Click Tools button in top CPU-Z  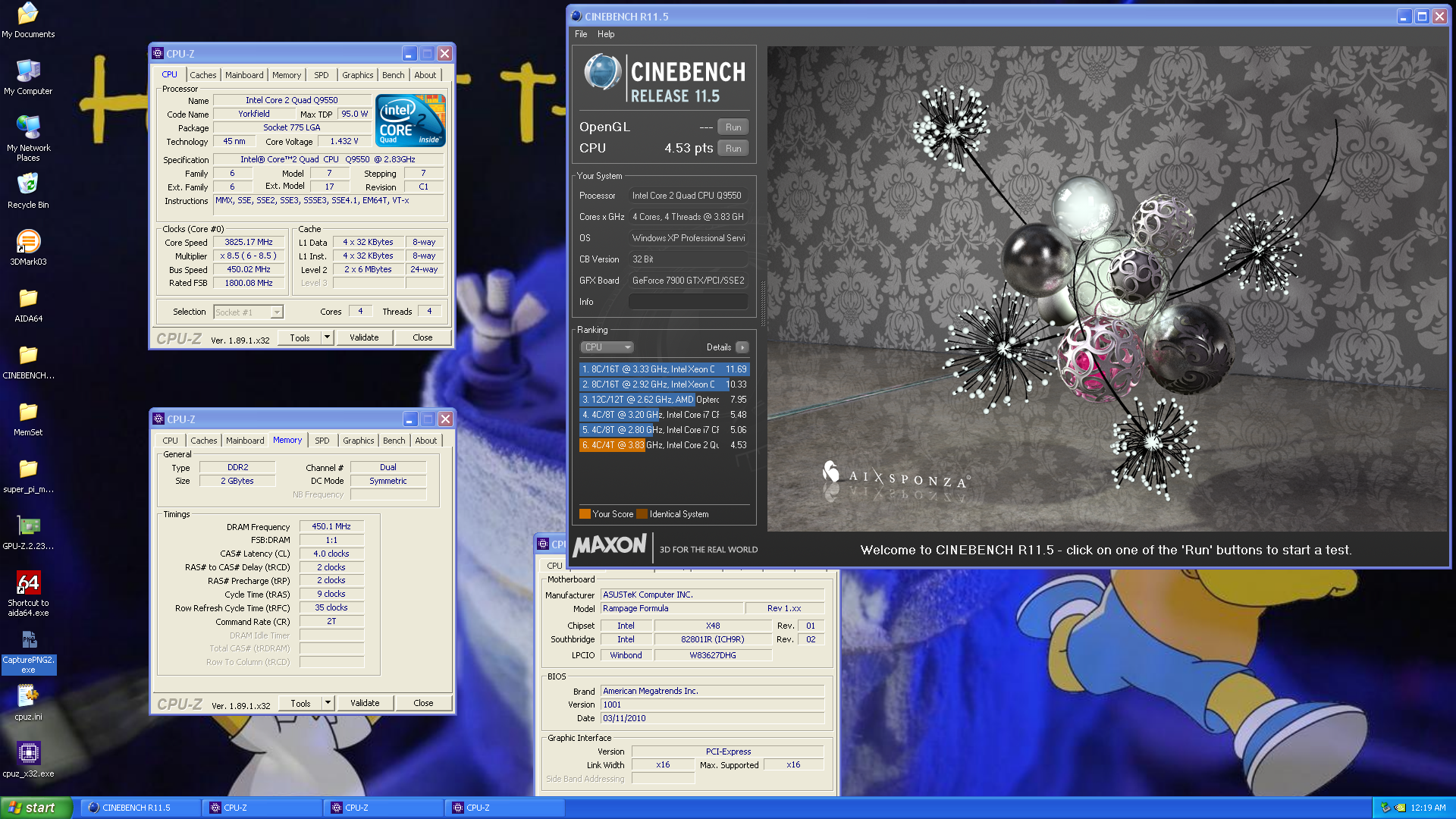(300, 337)
